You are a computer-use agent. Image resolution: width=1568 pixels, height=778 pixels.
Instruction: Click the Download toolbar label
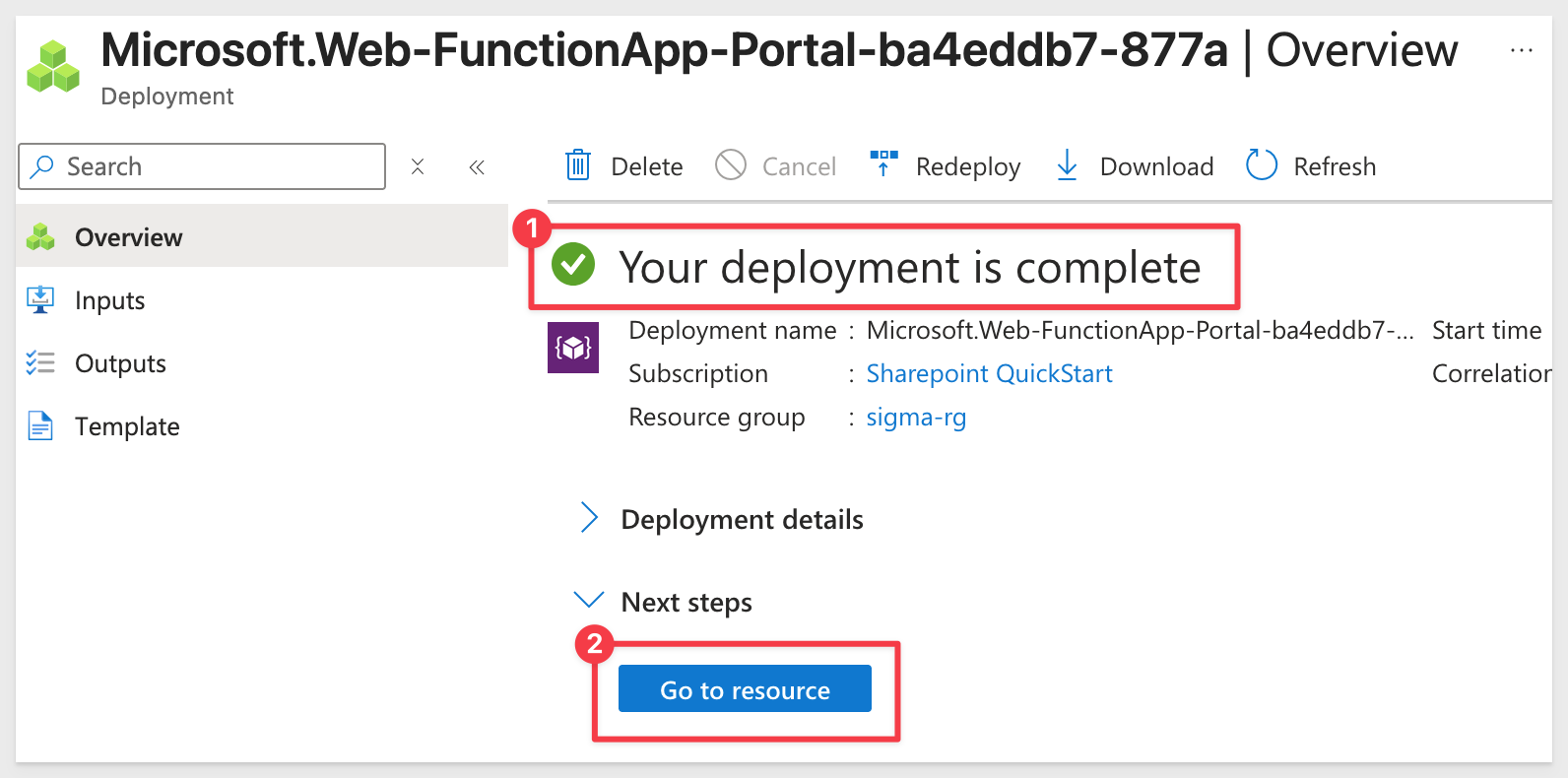(x=1156, y=166)
